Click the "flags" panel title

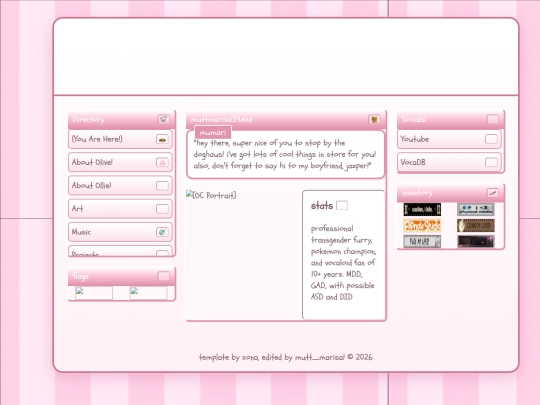point(81,276)
